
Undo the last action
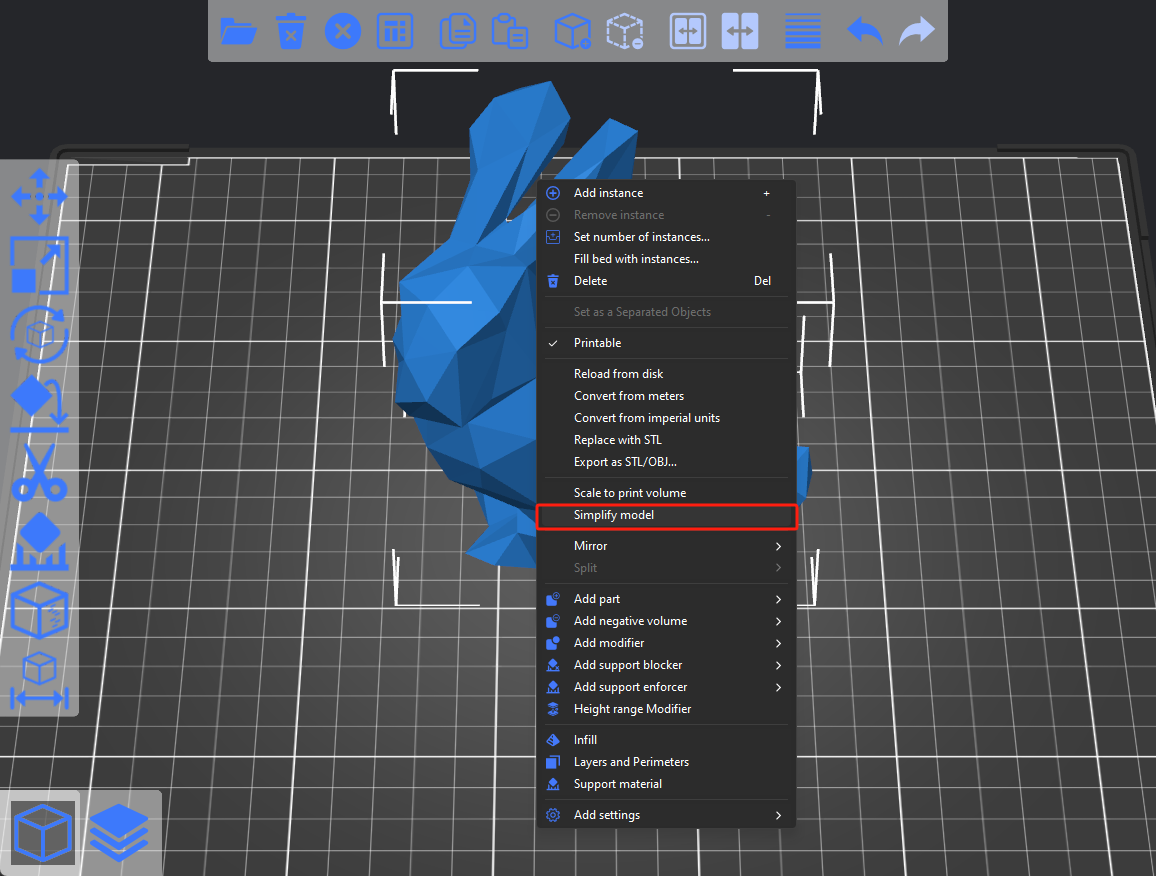pyautogui.click(x=863, y=31)
